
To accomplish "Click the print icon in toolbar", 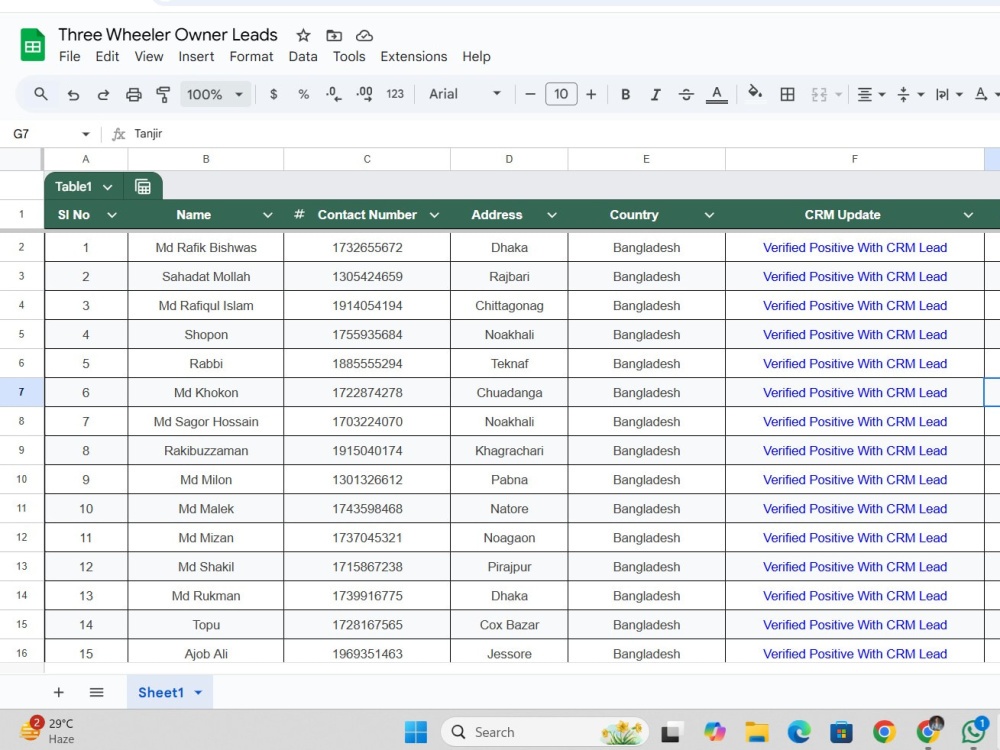I will 133,94.
